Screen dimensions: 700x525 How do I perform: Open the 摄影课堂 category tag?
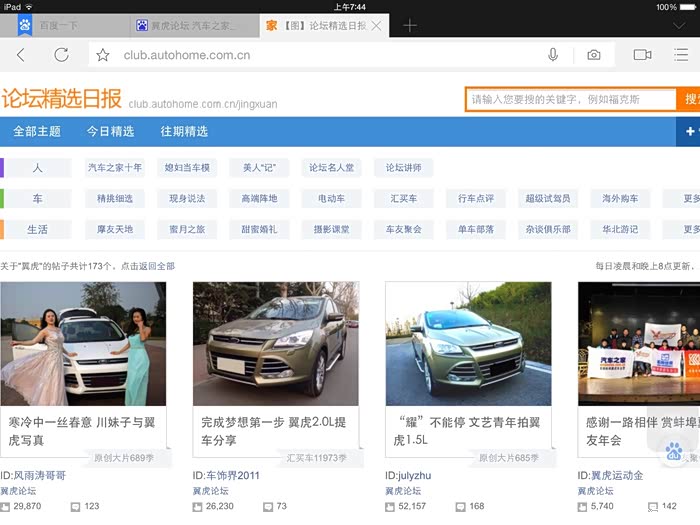[331, 229]
